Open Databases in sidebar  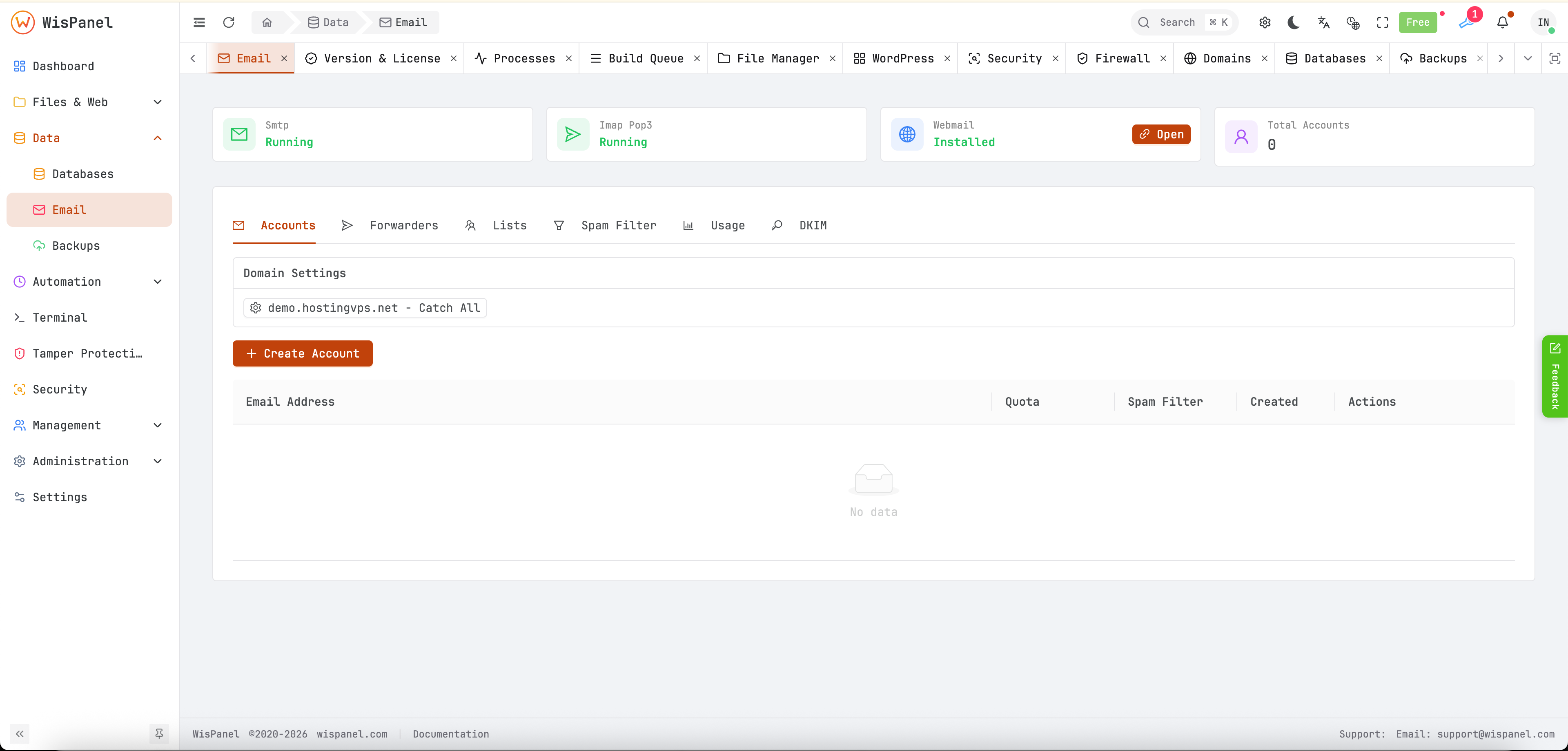pos(89,173)
